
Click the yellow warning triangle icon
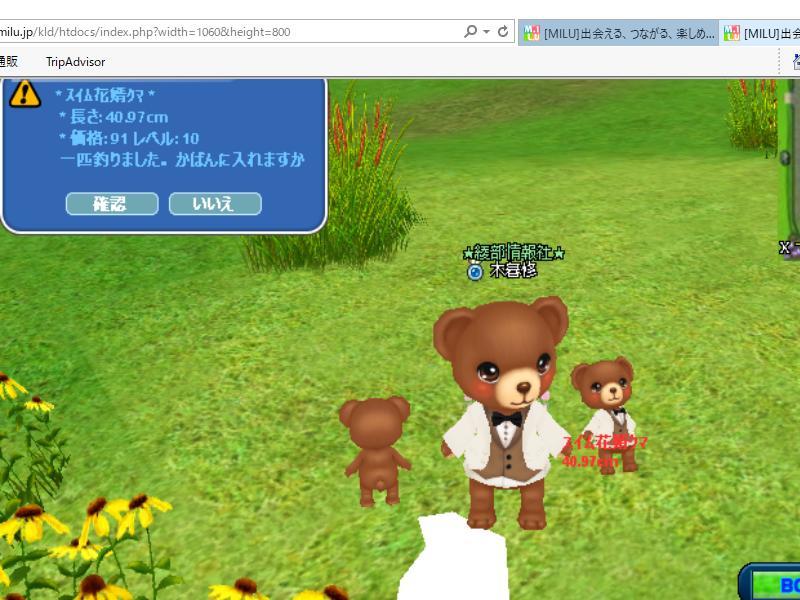click(24, 94)
